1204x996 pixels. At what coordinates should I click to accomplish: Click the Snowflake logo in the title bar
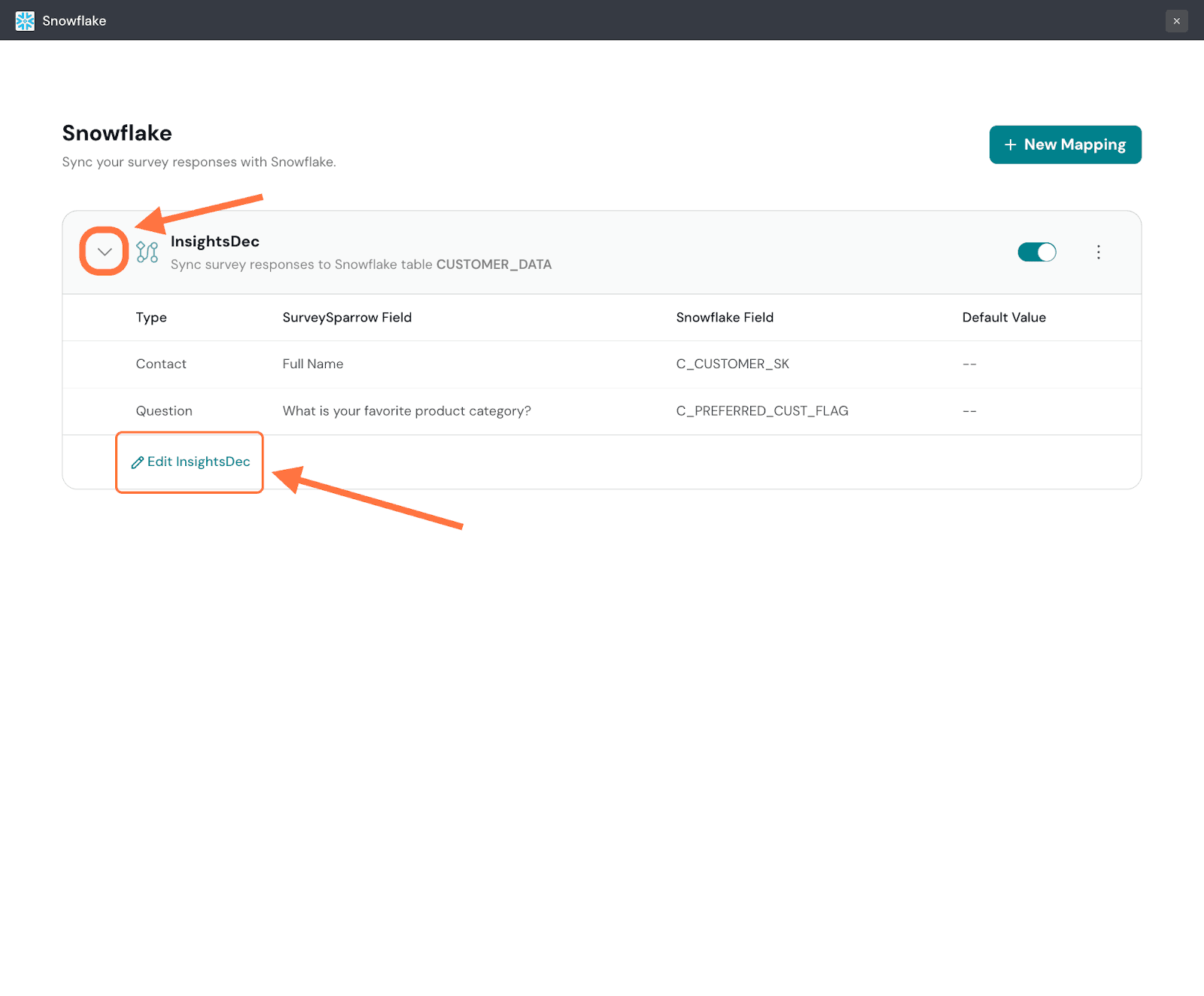pos(25,21)
